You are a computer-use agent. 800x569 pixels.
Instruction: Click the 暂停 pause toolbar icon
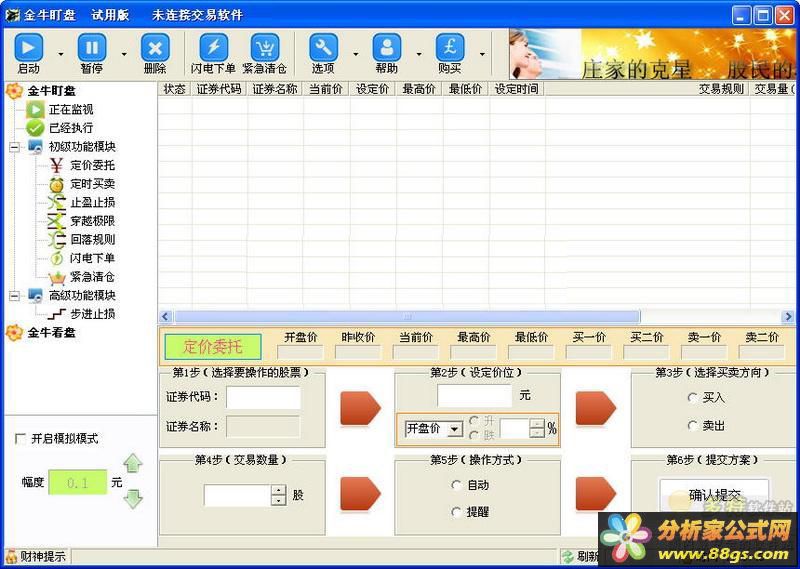tap(92, 48)
